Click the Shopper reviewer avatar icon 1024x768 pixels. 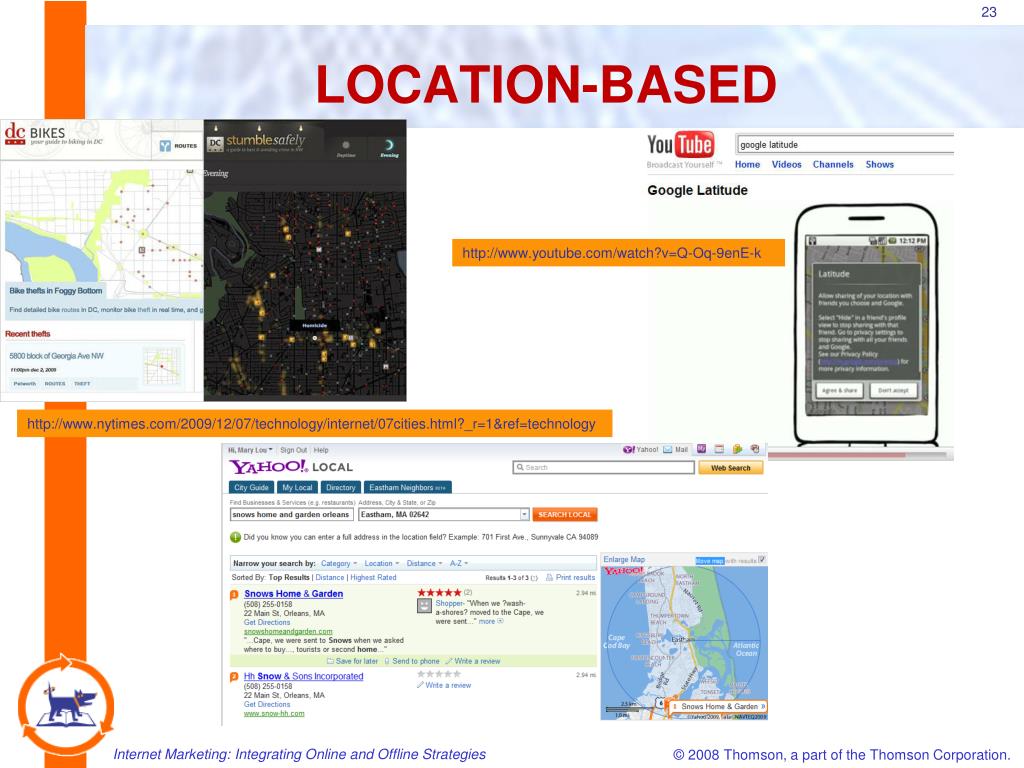(x=424, y=606)
